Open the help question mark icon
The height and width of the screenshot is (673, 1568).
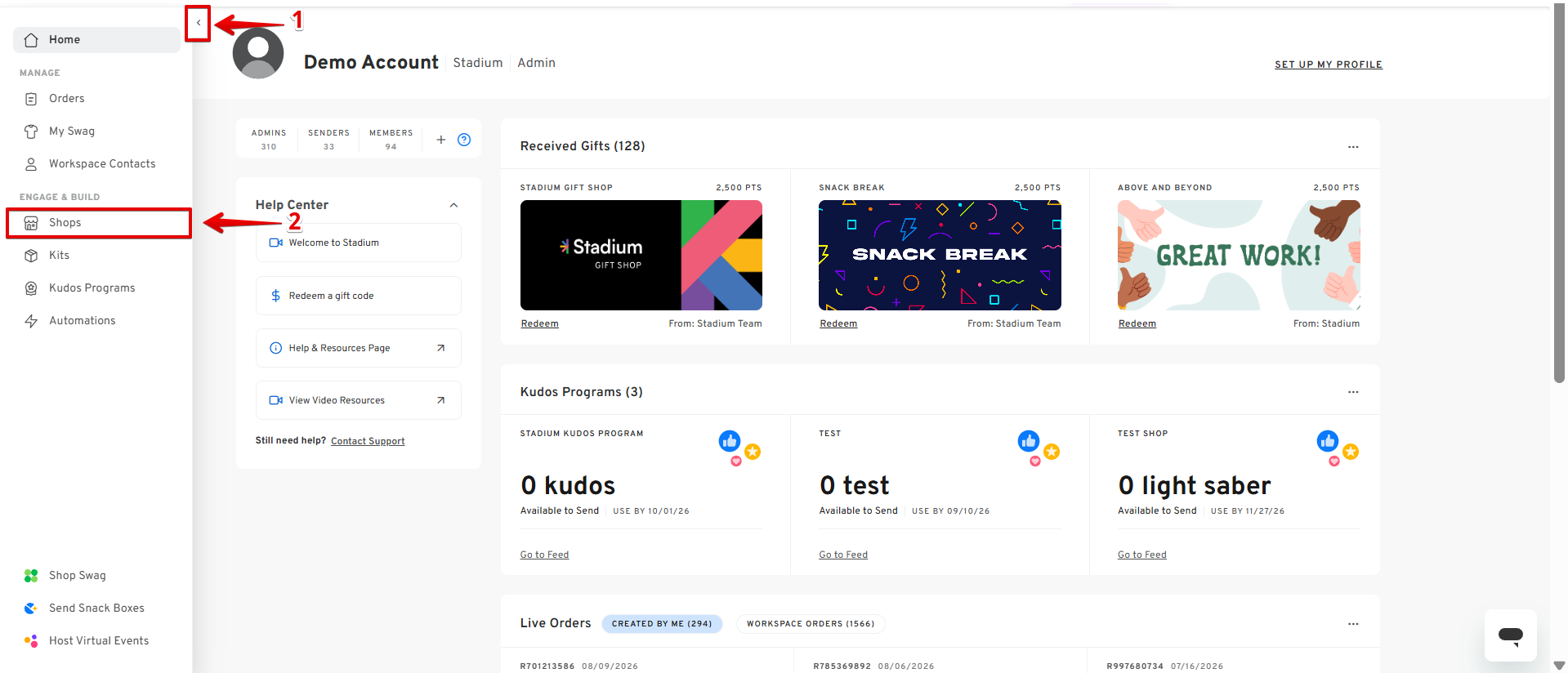pyautogui.click(x=464, y=140)
